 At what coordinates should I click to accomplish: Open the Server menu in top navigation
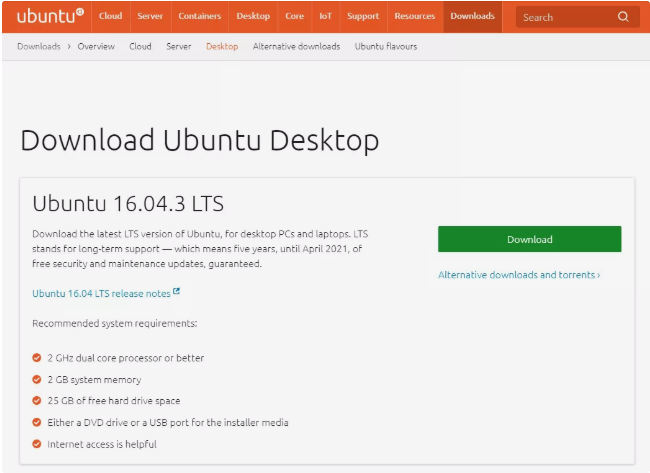(150, 16)
